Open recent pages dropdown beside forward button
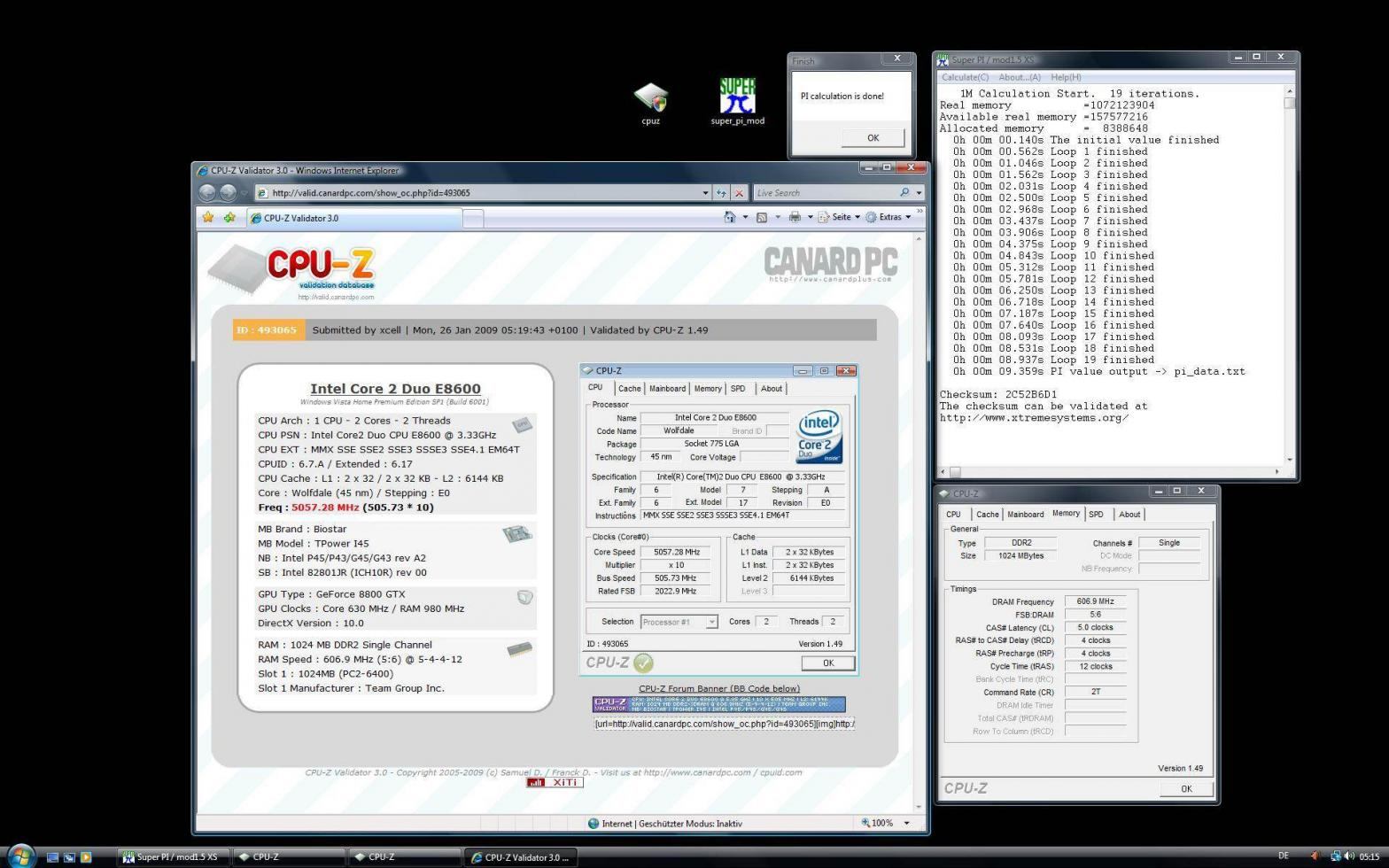Viewport: 1389px width, 868px height. click(244, 192)
